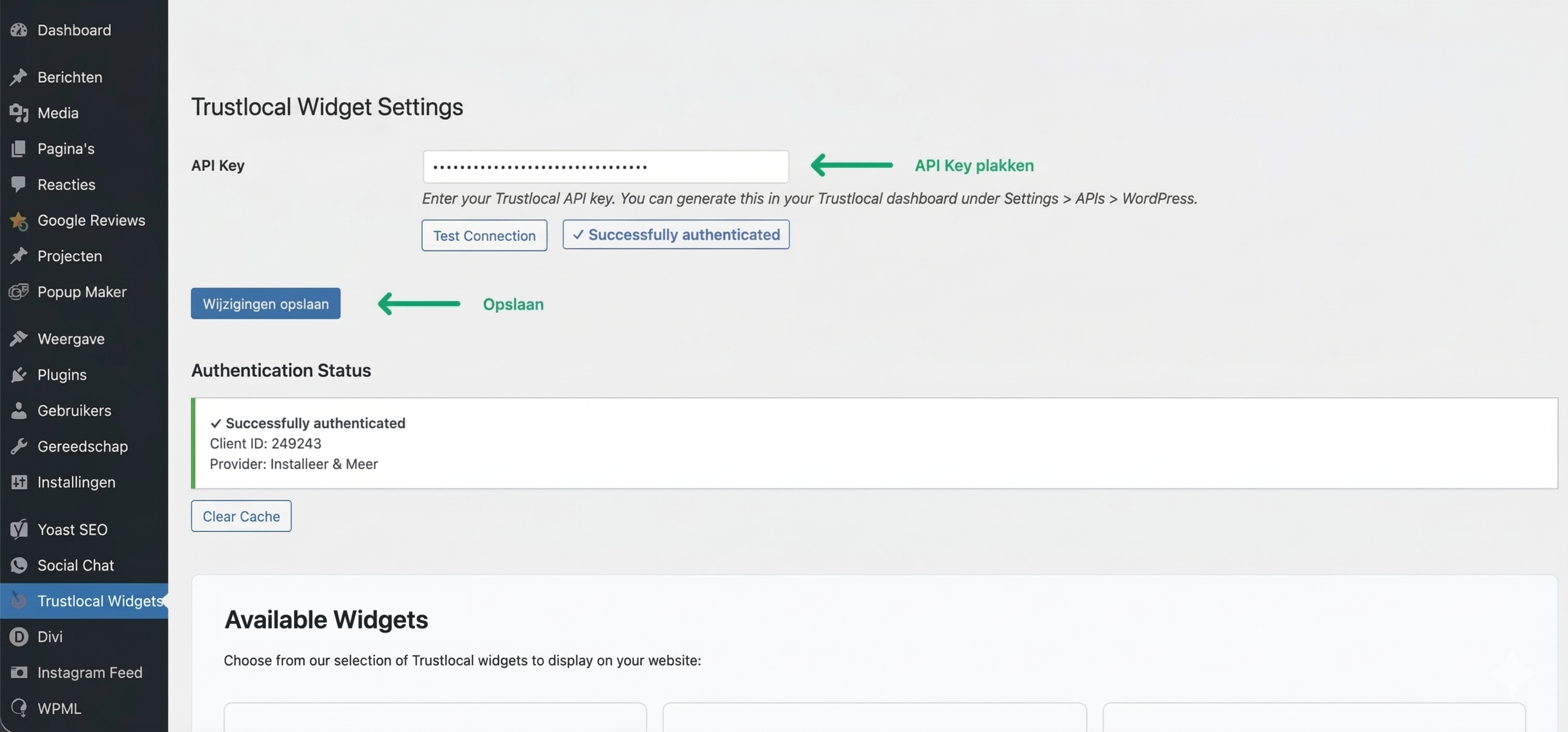Go to Berichten in sidebar
This screenshot has width=1568, height=732.
[x=70, y=77]
